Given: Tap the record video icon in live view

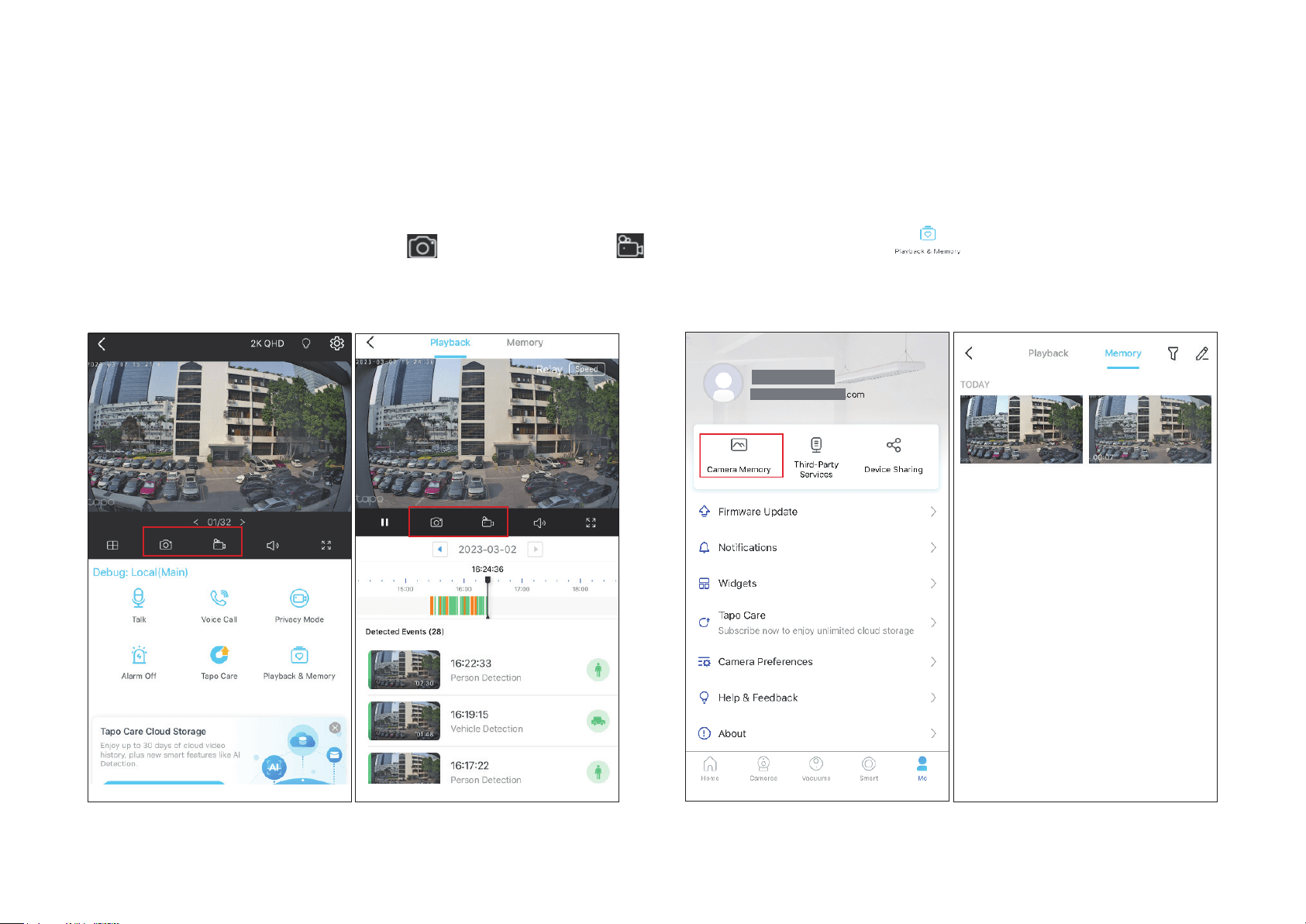Looking at the screenshot, I should point(219,545).
